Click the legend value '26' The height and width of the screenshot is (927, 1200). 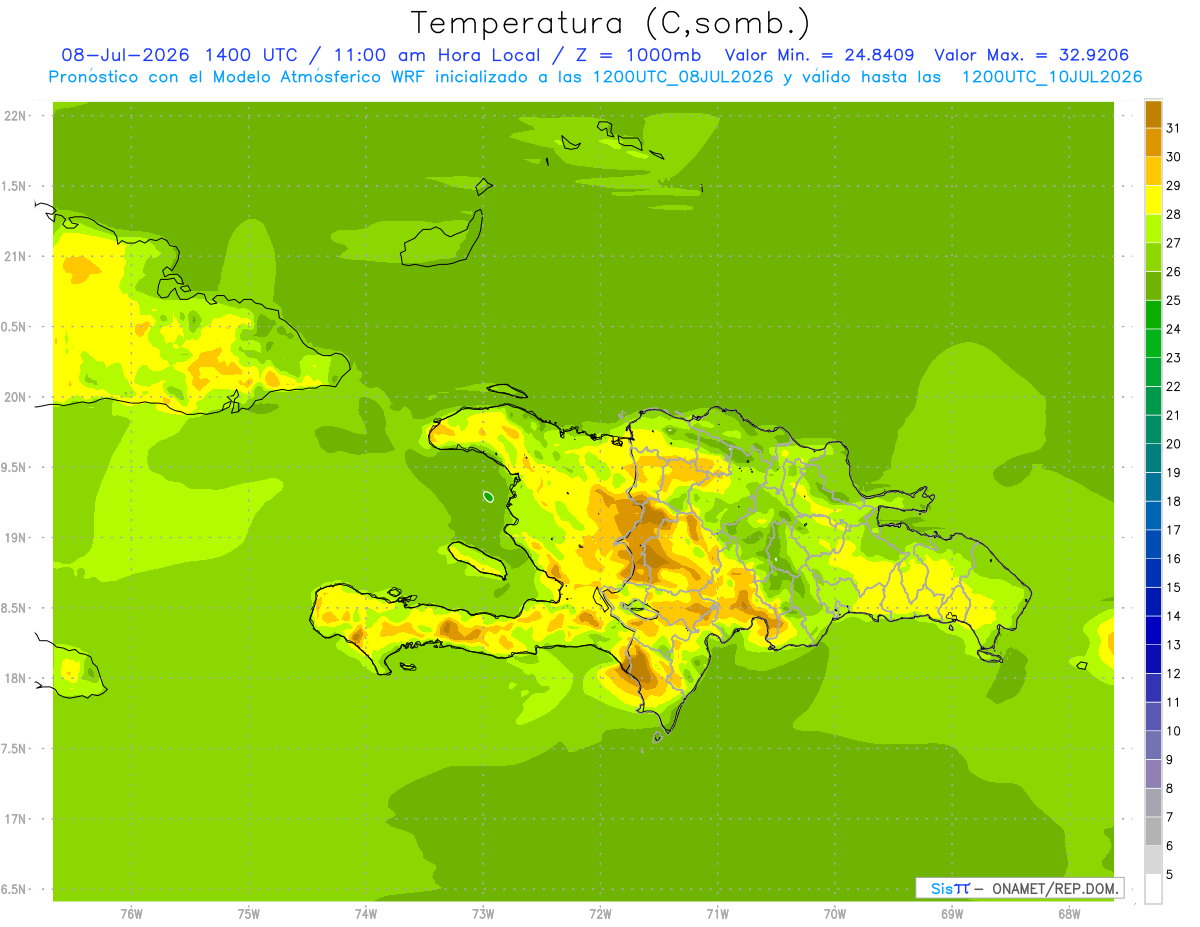[x=1173, y=272]
